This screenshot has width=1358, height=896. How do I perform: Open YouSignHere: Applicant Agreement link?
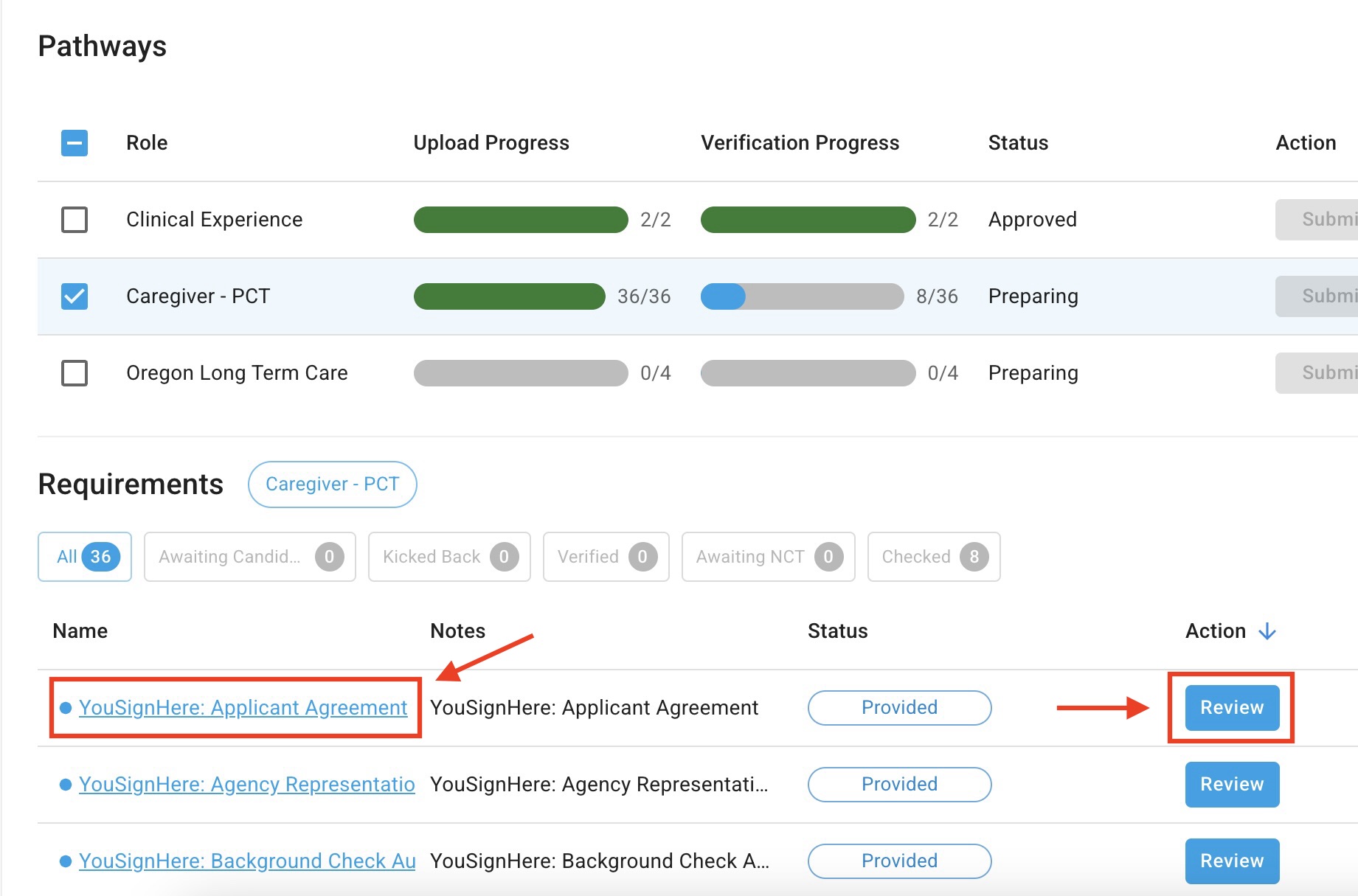[243, 708]
